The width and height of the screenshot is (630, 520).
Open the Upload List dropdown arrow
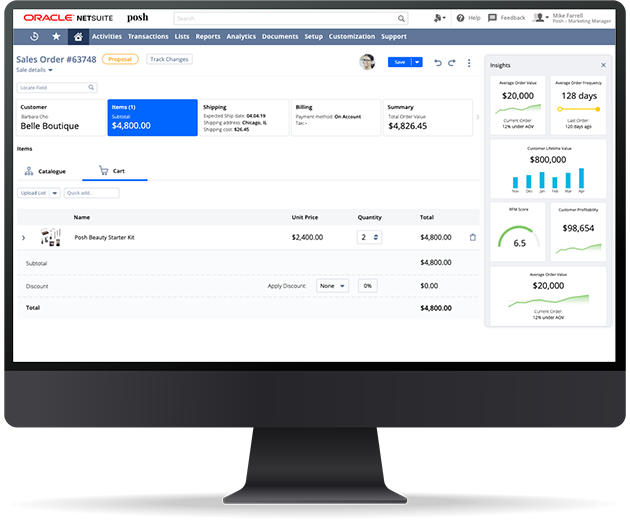[55, 193]
